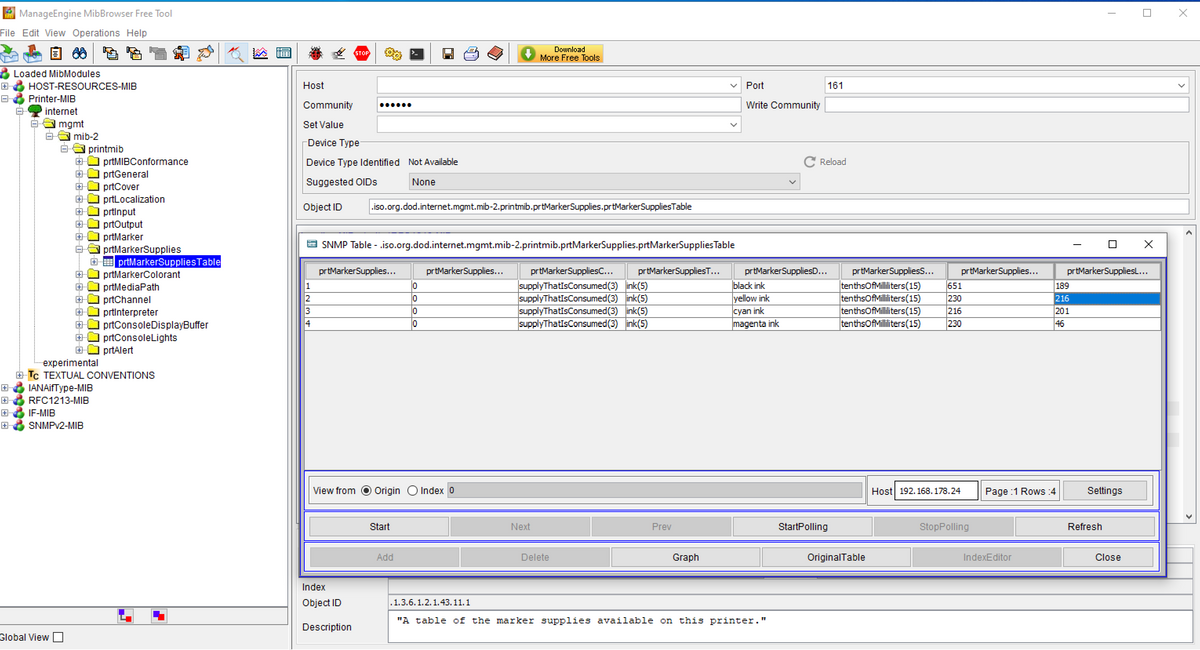Select the prtAlert tree node
This screenshot has height=650, width=1200.
[118, 350]
